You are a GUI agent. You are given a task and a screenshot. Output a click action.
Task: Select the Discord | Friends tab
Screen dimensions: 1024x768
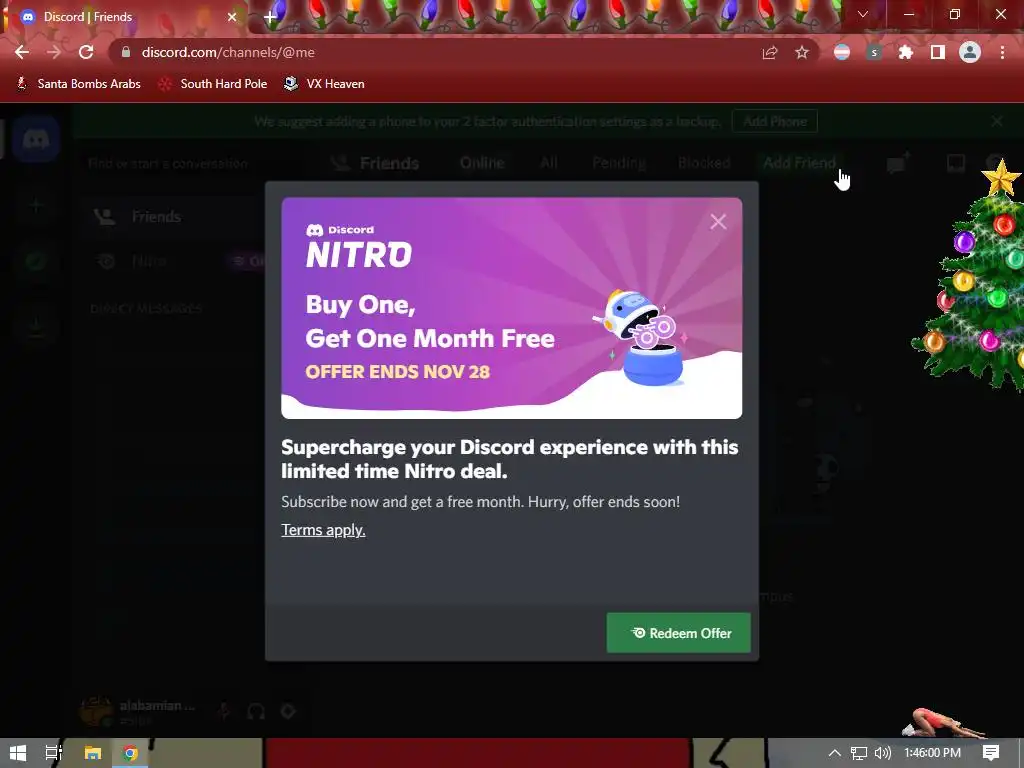point(124,17)
